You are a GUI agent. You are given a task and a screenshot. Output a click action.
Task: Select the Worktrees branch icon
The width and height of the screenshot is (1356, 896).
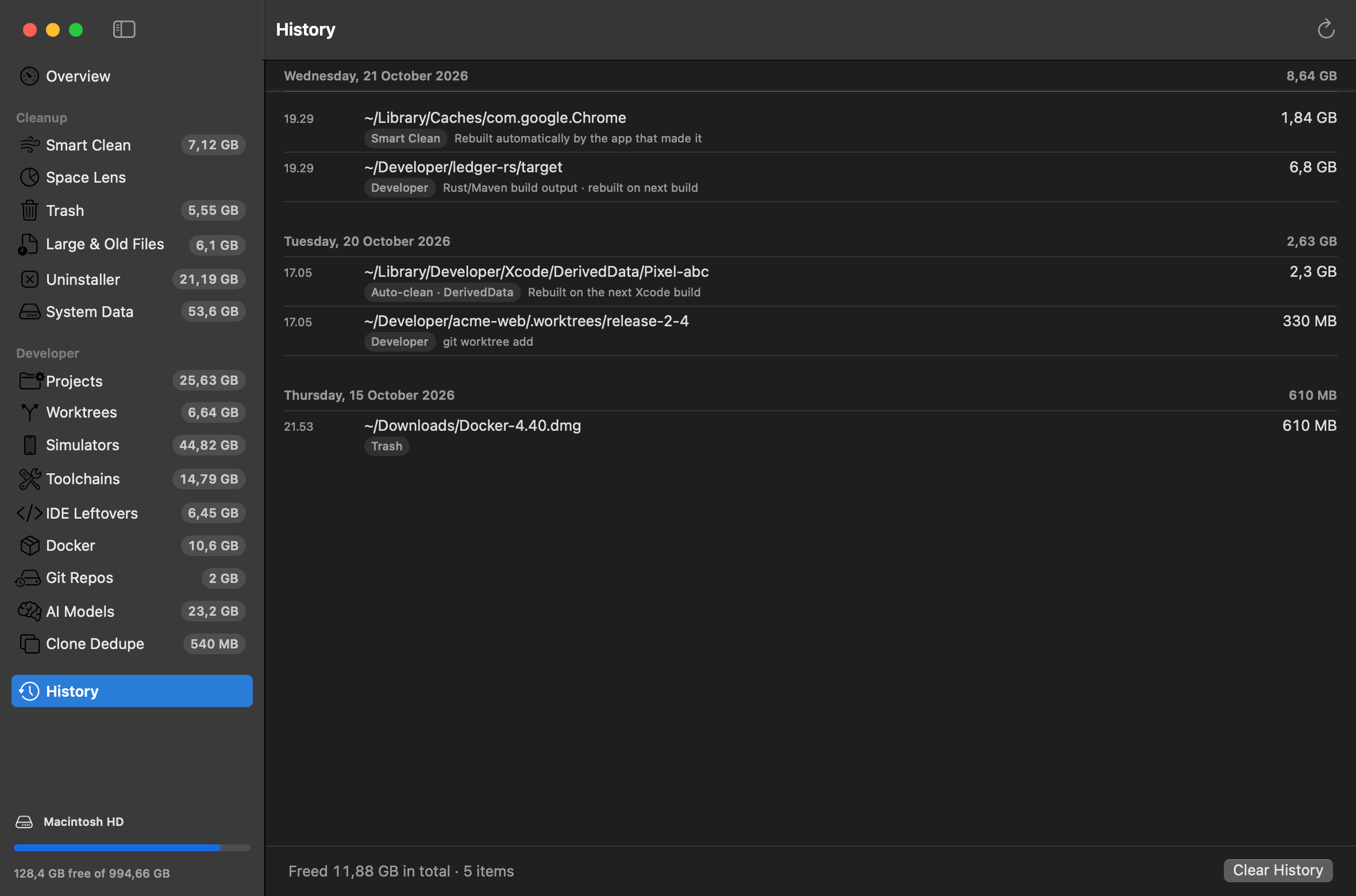pyautogui.click(x=29, y=412)
